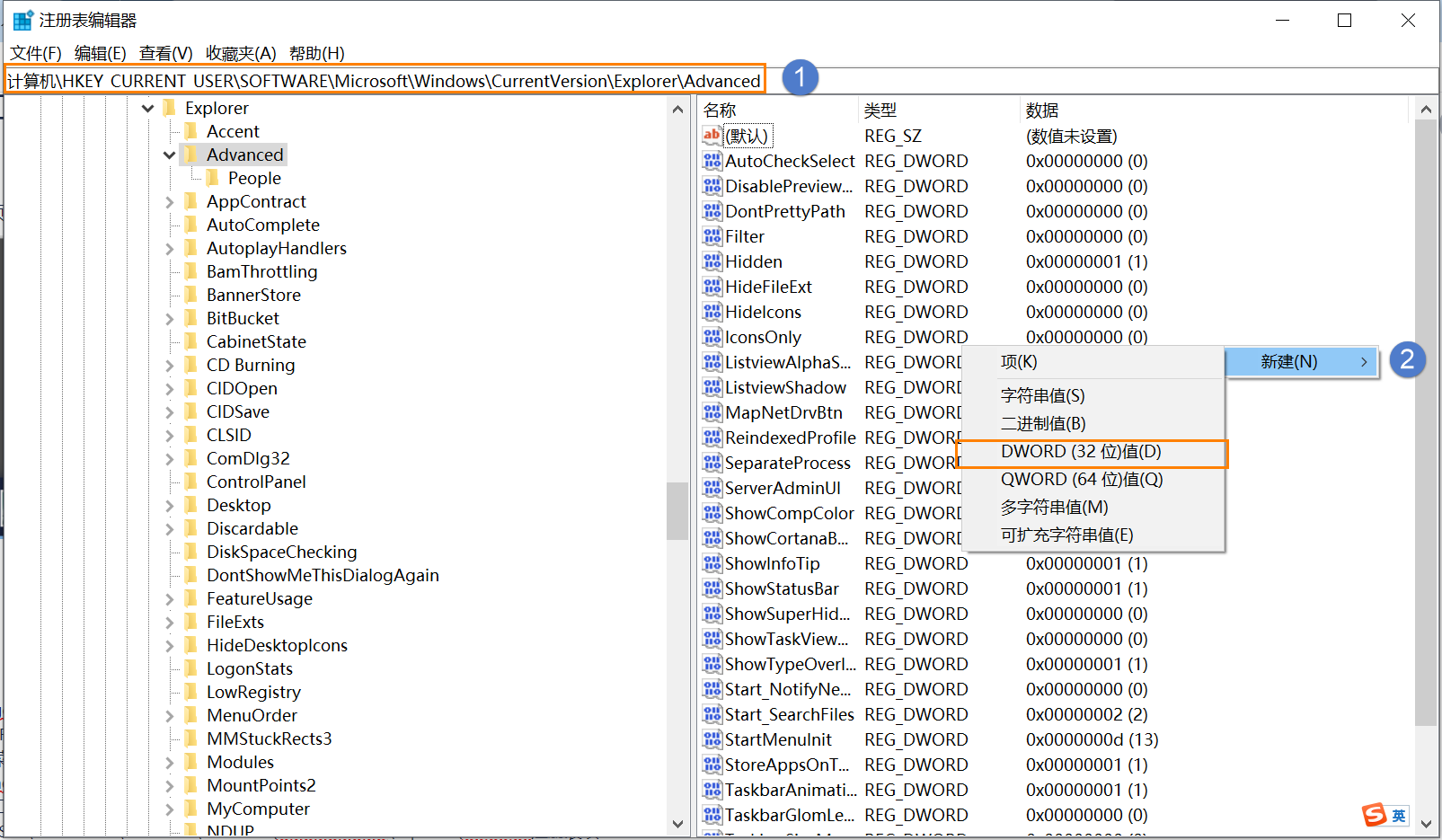The height and width of the screenshot is (840, 1442).
Task: Click the ListviewShadow value icon
Action: (x=712, y=387)
